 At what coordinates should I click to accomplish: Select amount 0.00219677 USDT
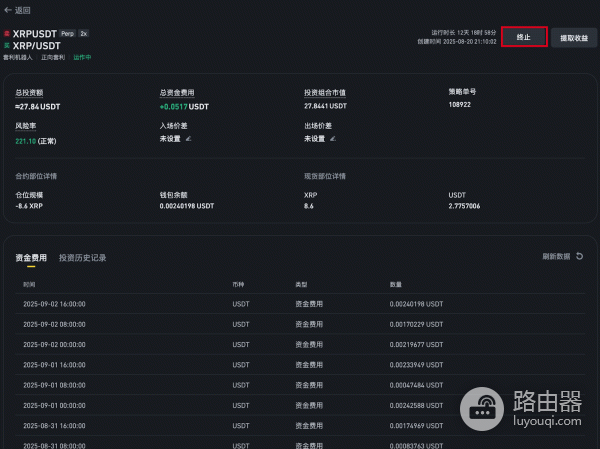[416, 345]
